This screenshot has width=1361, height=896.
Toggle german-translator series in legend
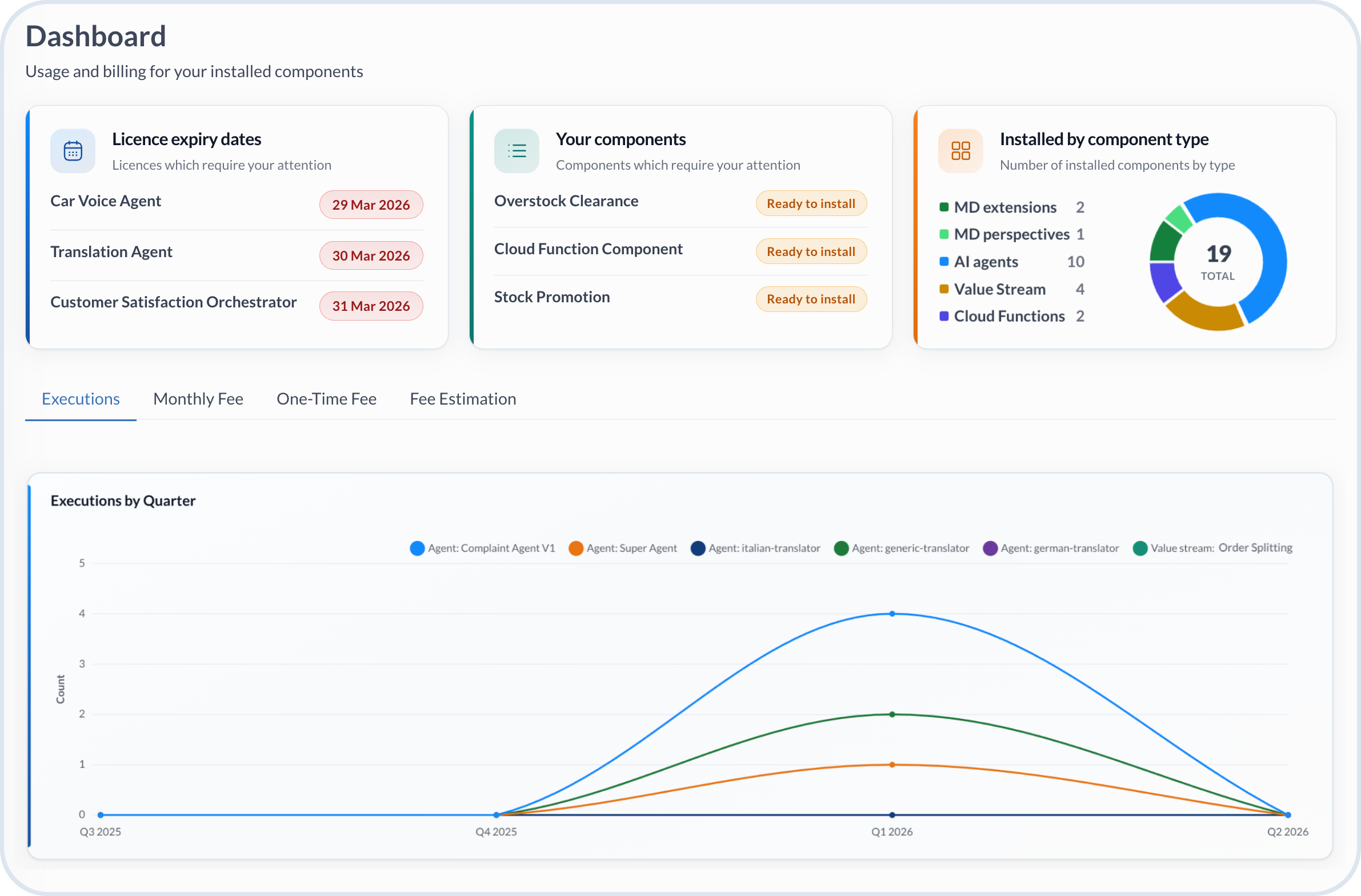point(1051,549)
